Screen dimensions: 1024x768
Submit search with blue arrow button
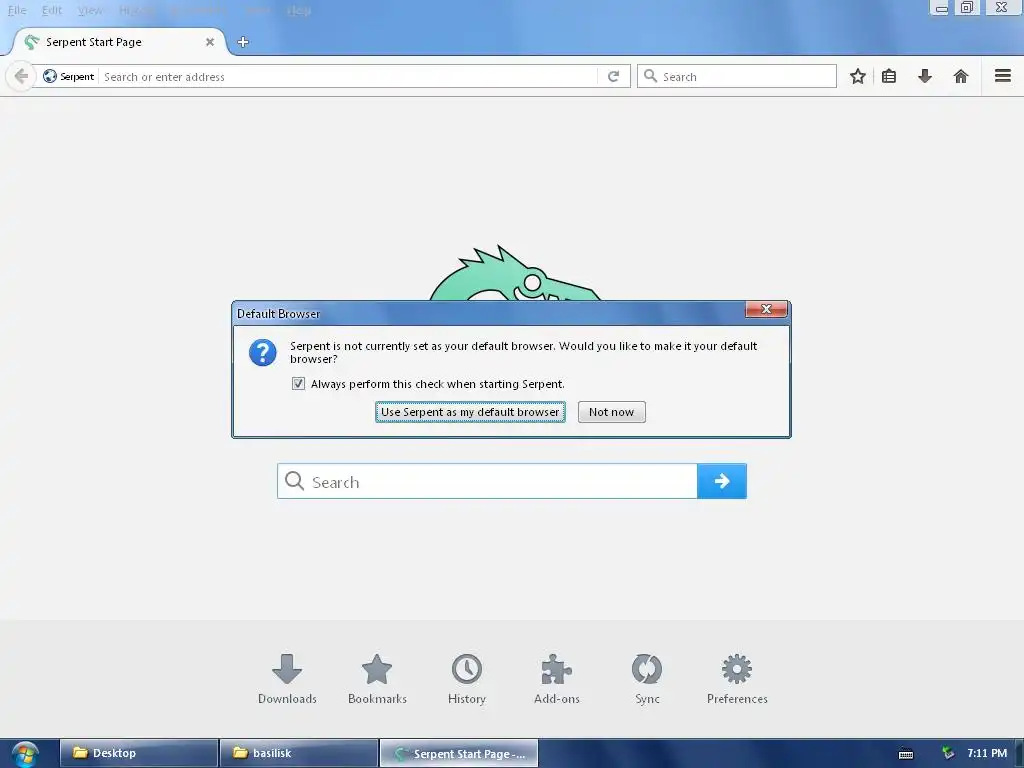pos(722,481)
